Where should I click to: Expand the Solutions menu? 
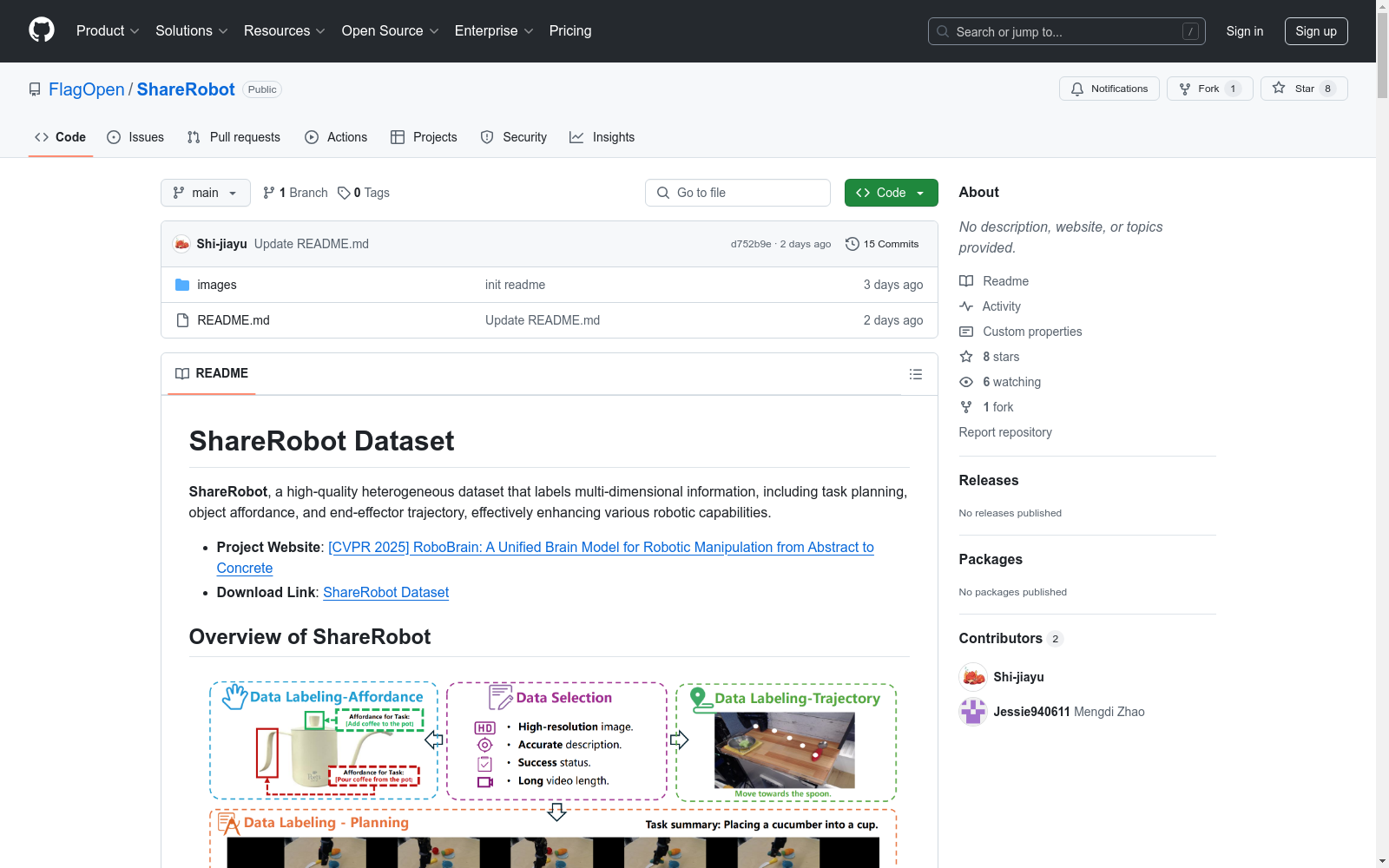192,31
